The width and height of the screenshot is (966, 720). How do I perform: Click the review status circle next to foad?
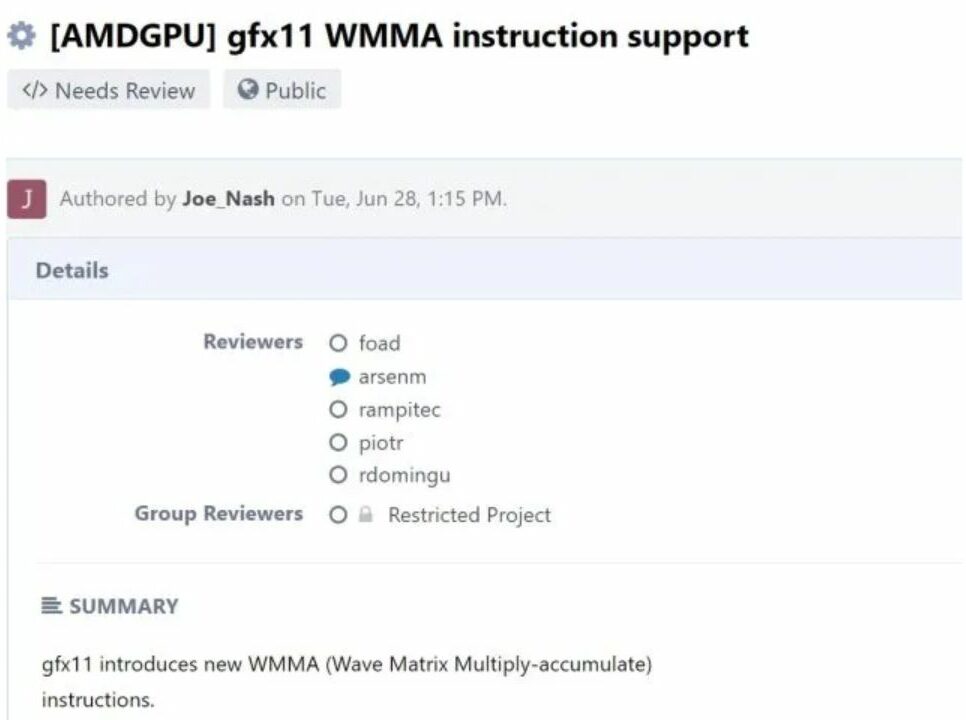338,343
